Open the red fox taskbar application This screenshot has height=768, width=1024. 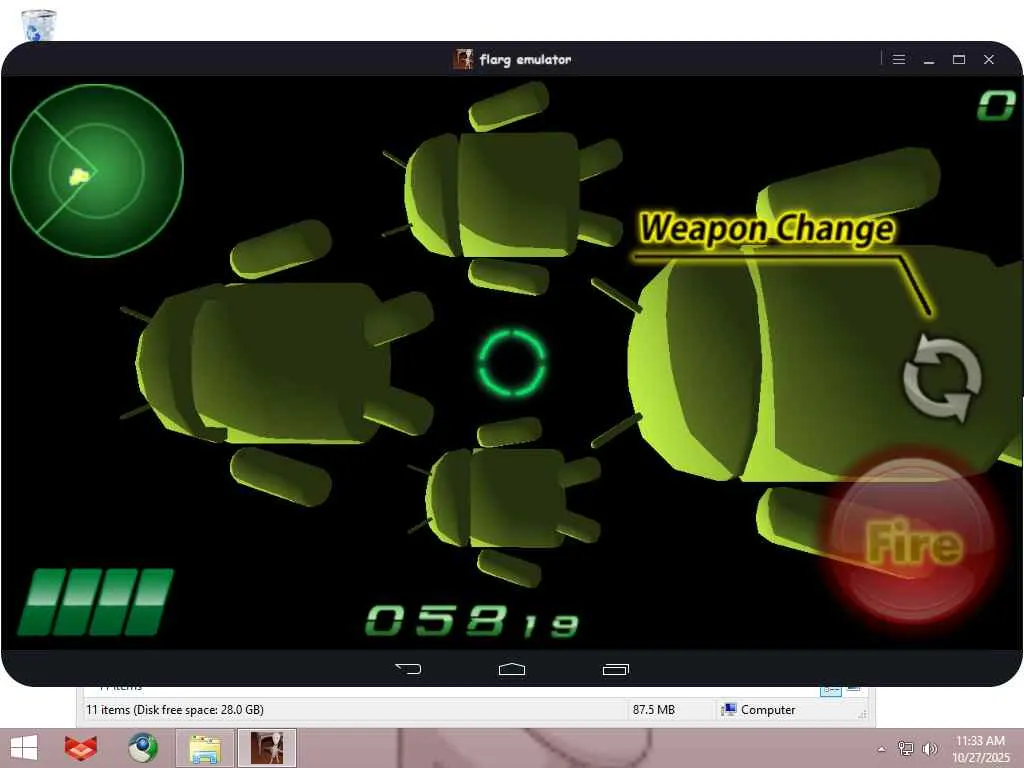(80, 748)
